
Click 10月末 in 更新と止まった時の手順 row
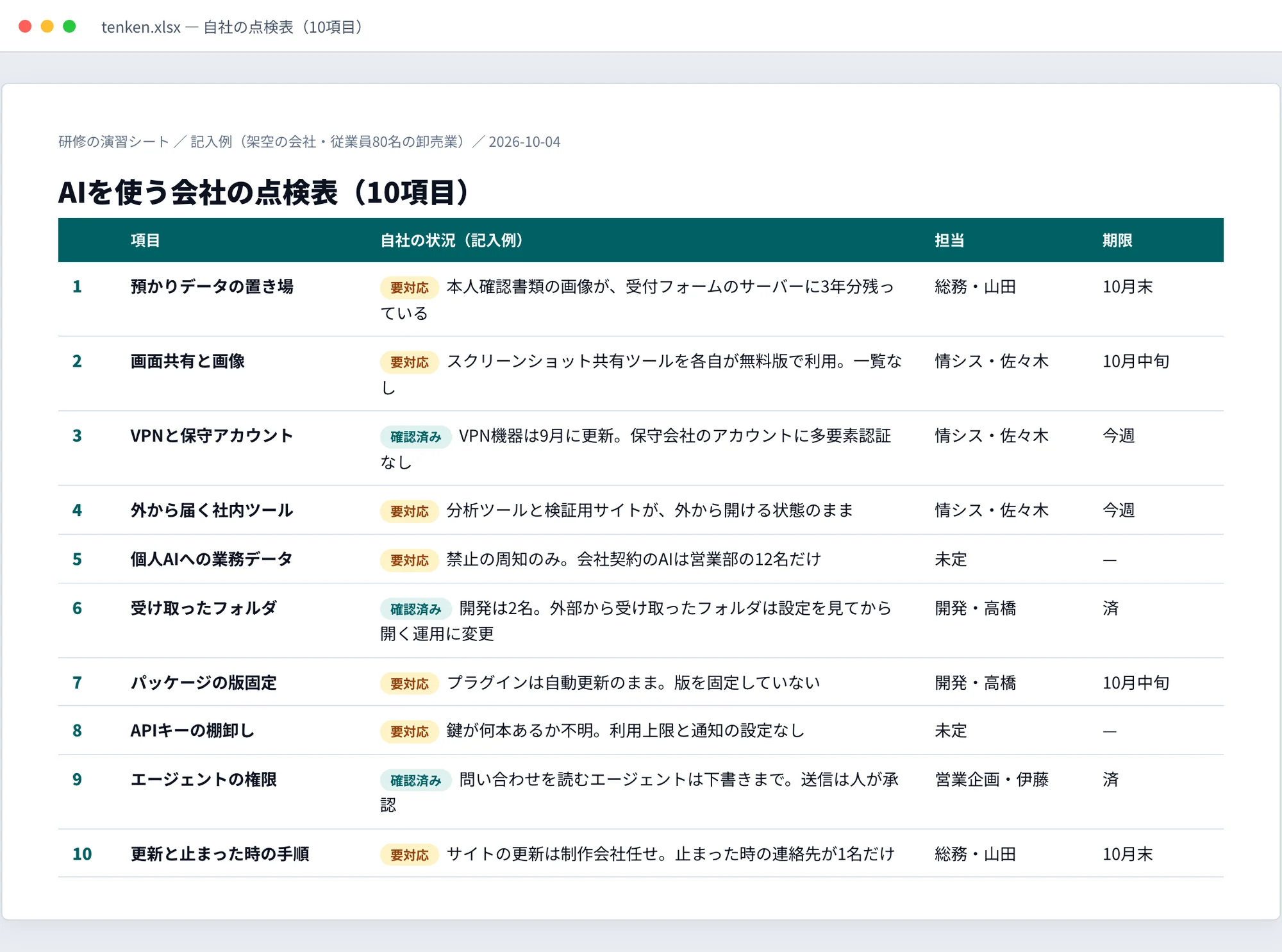click(x=1128, y=854)
